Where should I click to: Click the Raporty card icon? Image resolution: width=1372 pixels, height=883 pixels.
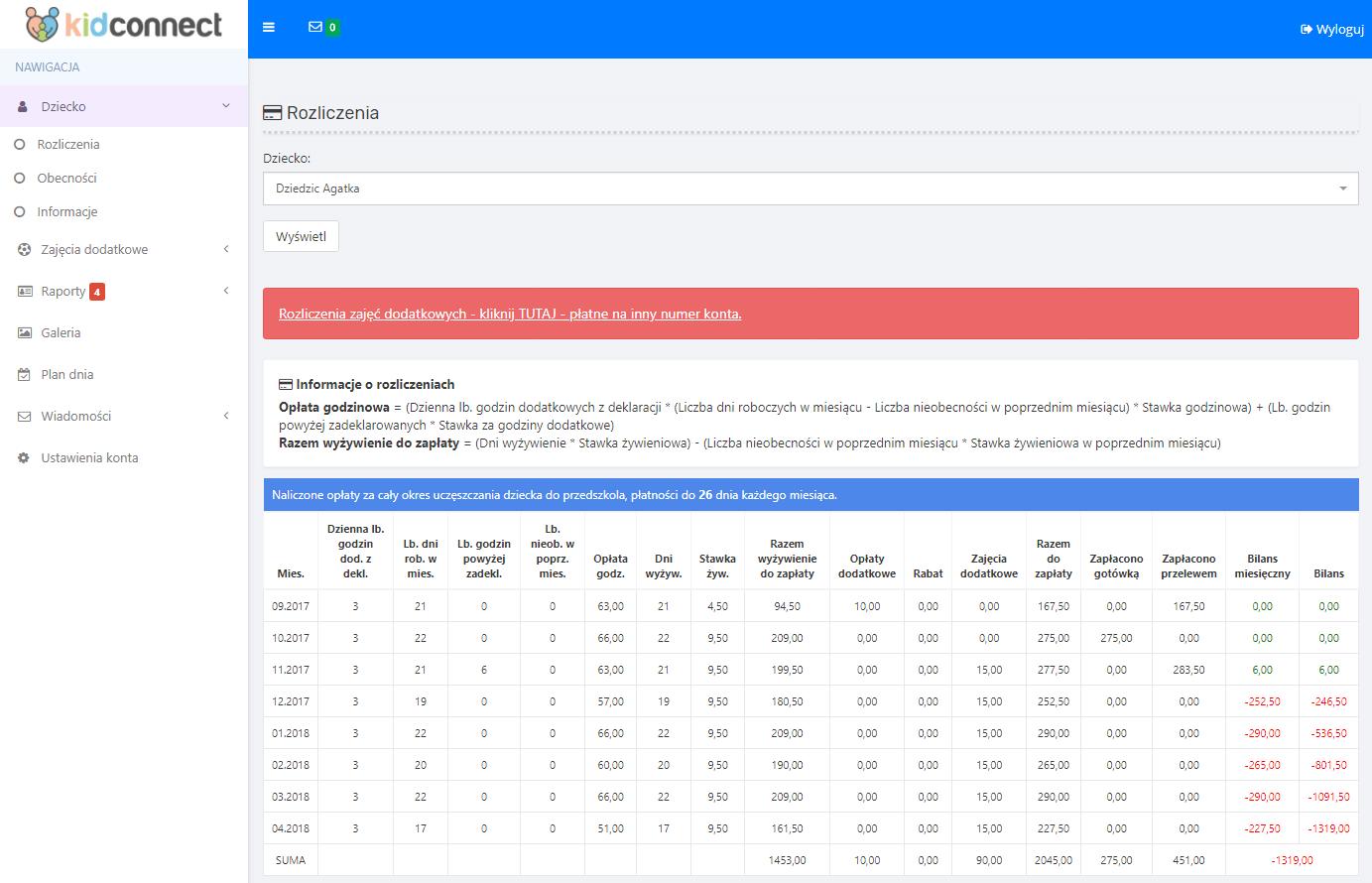[x=25, y=291]
